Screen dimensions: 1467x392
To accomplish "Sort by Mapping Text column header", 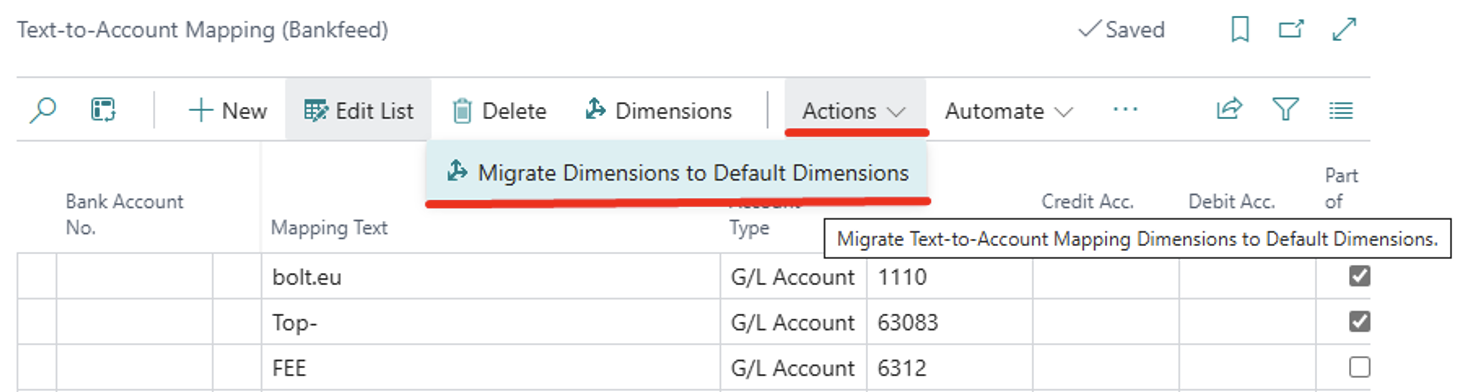I will point(329,228).
